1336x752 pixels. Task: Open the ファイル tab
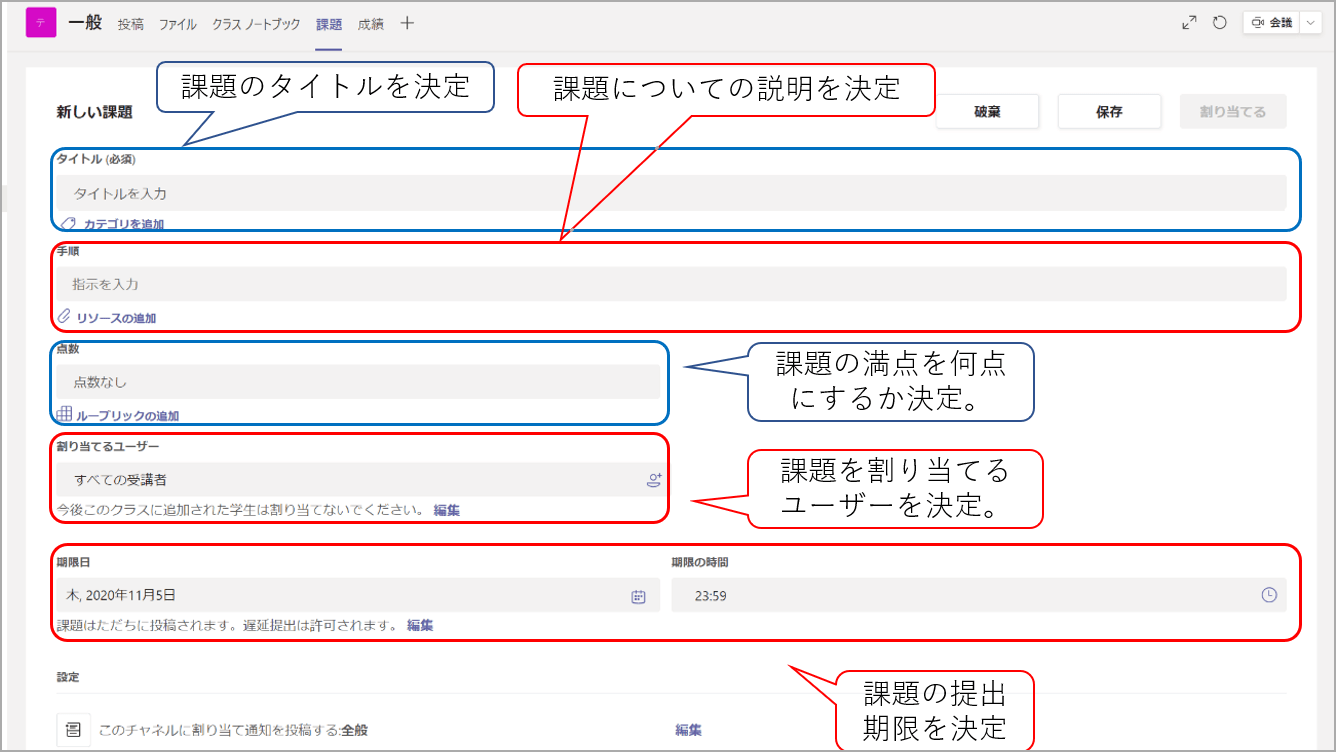[x=178, y=24]
